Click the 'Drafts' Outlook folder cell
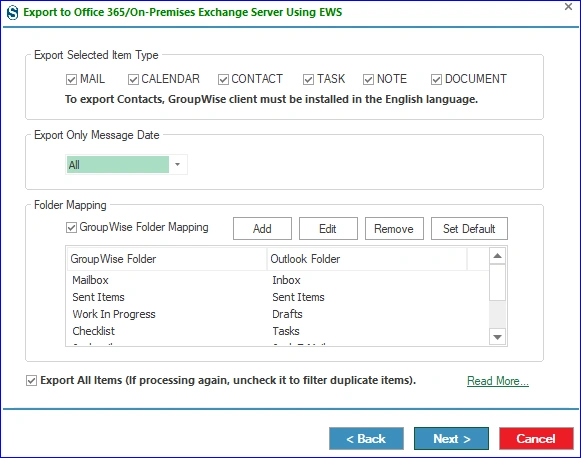Viewport: 581px width, 458px height. pos(287,314)
